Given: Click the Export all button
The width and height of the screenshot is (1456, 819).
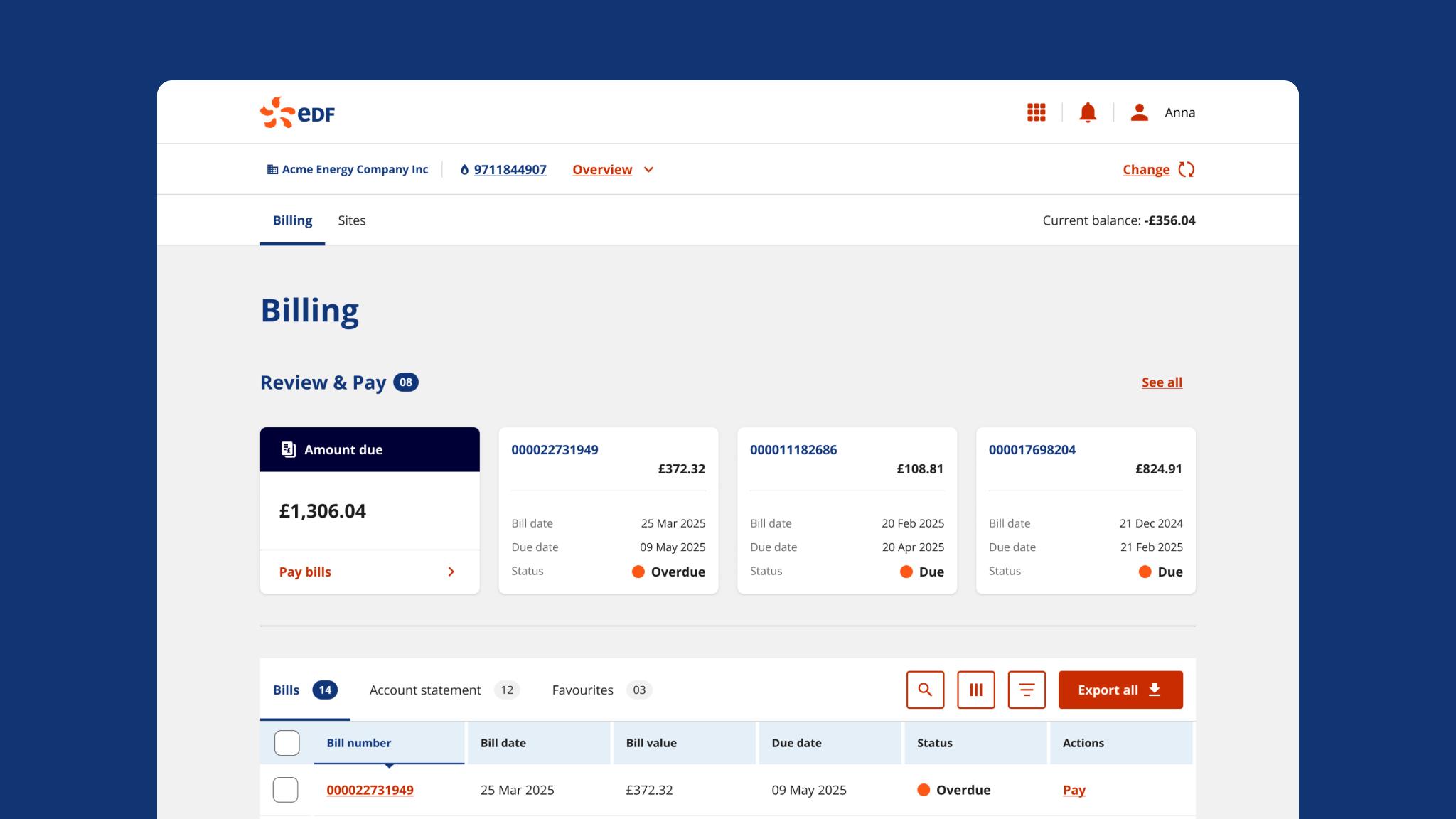Looking at the screenshot, I should click(x=1120, y=690).
